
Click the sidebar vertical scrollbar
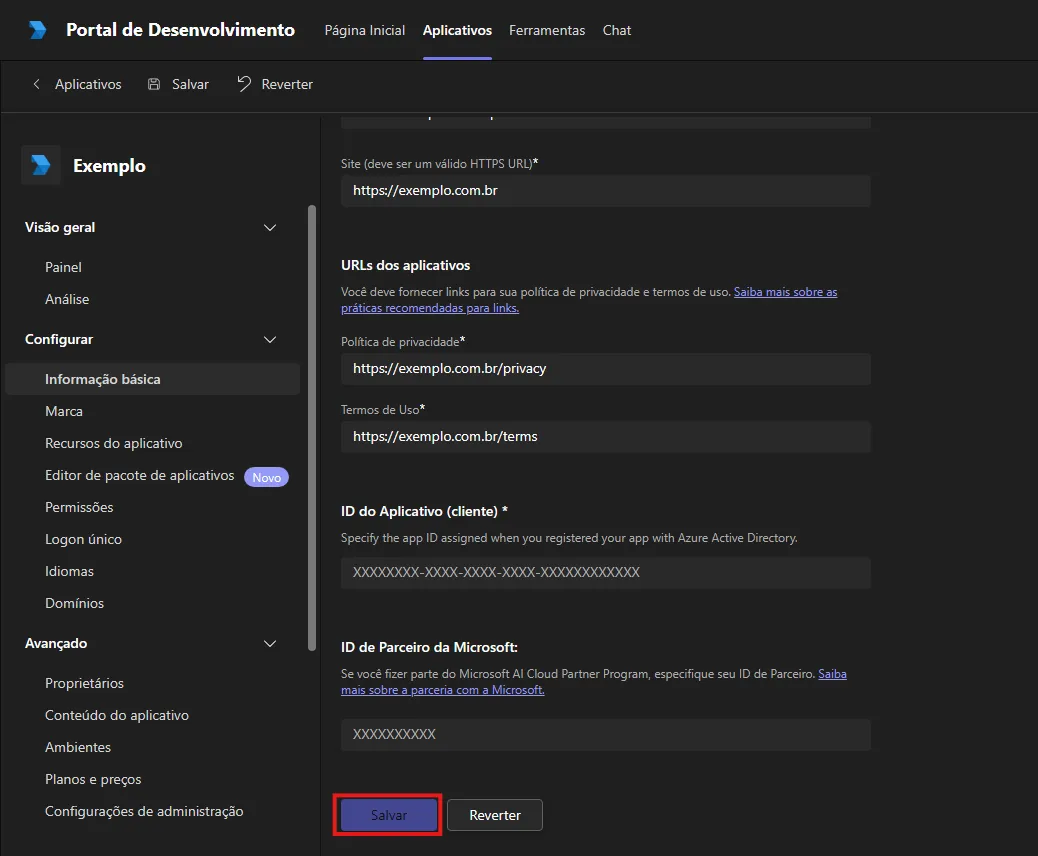pyautogui.click(x=312, y=428)
